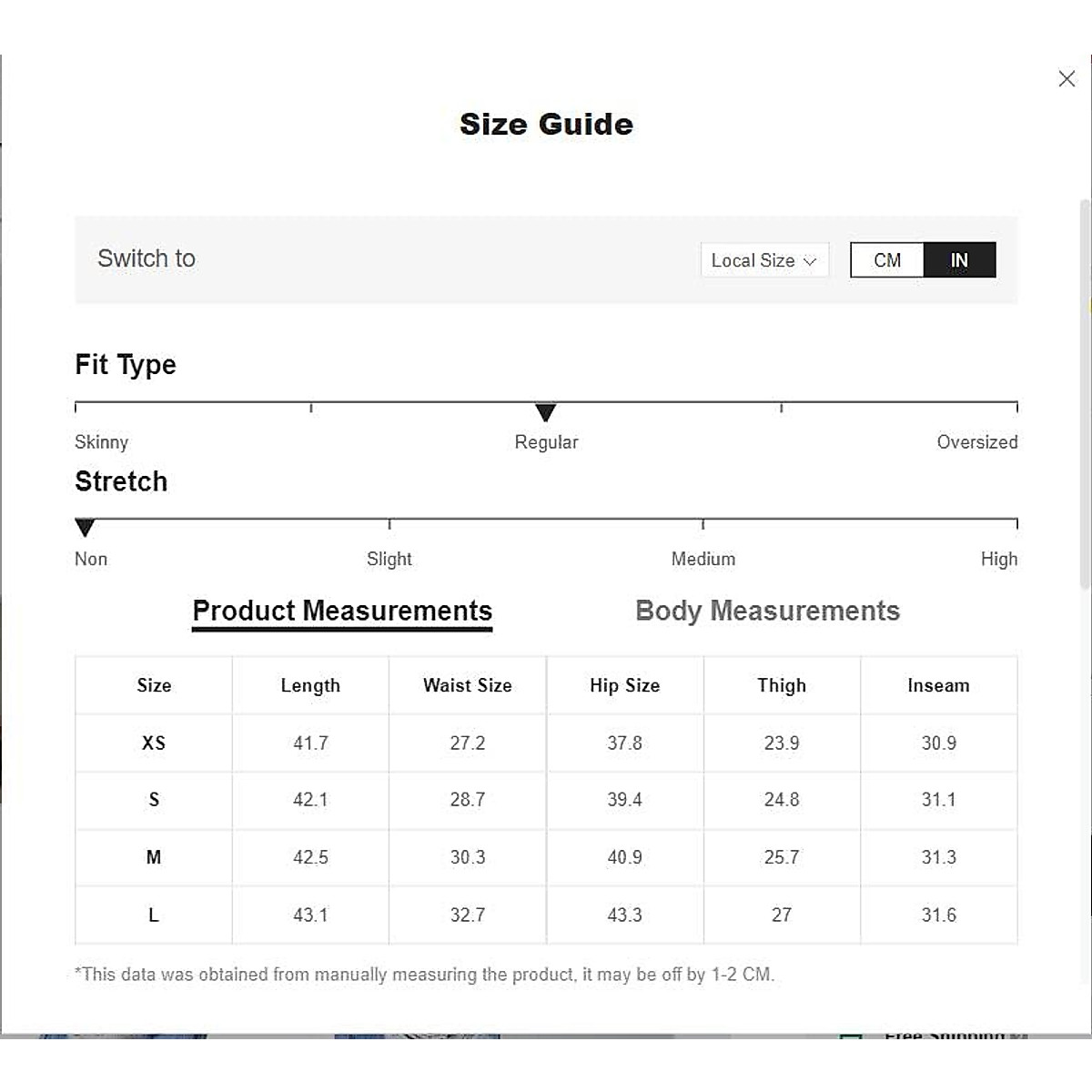Switch units to CM
This screenshot has height=1092, width=1092.
coord(887,260)
